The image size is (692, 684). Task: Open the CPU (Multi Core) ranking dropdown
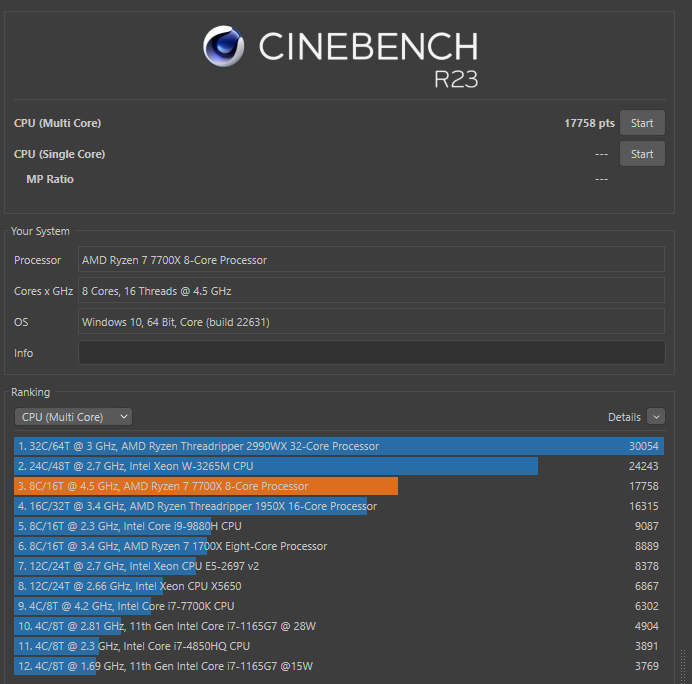73,417
